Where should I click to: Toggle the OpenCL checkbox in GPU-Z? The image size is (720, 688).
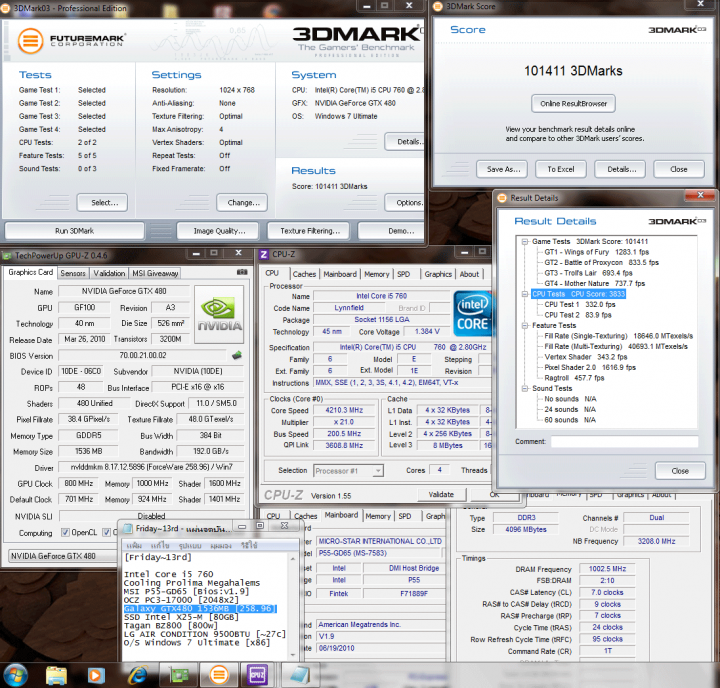(65, 532)
